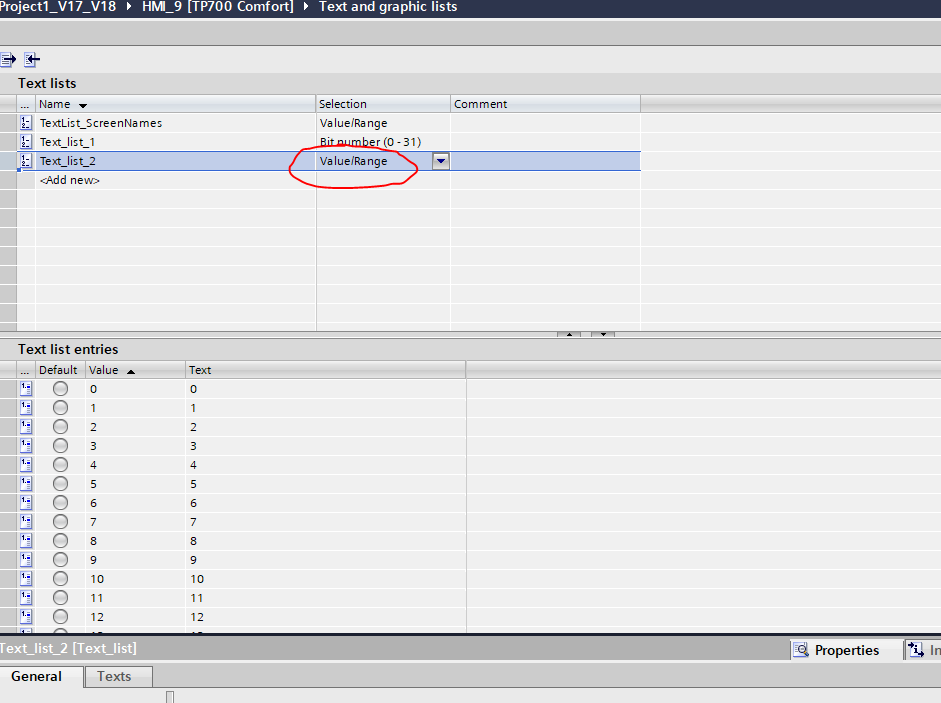Open the Properties inspector tab
Screen dimensions: 941x703
[x=846, y=650]
